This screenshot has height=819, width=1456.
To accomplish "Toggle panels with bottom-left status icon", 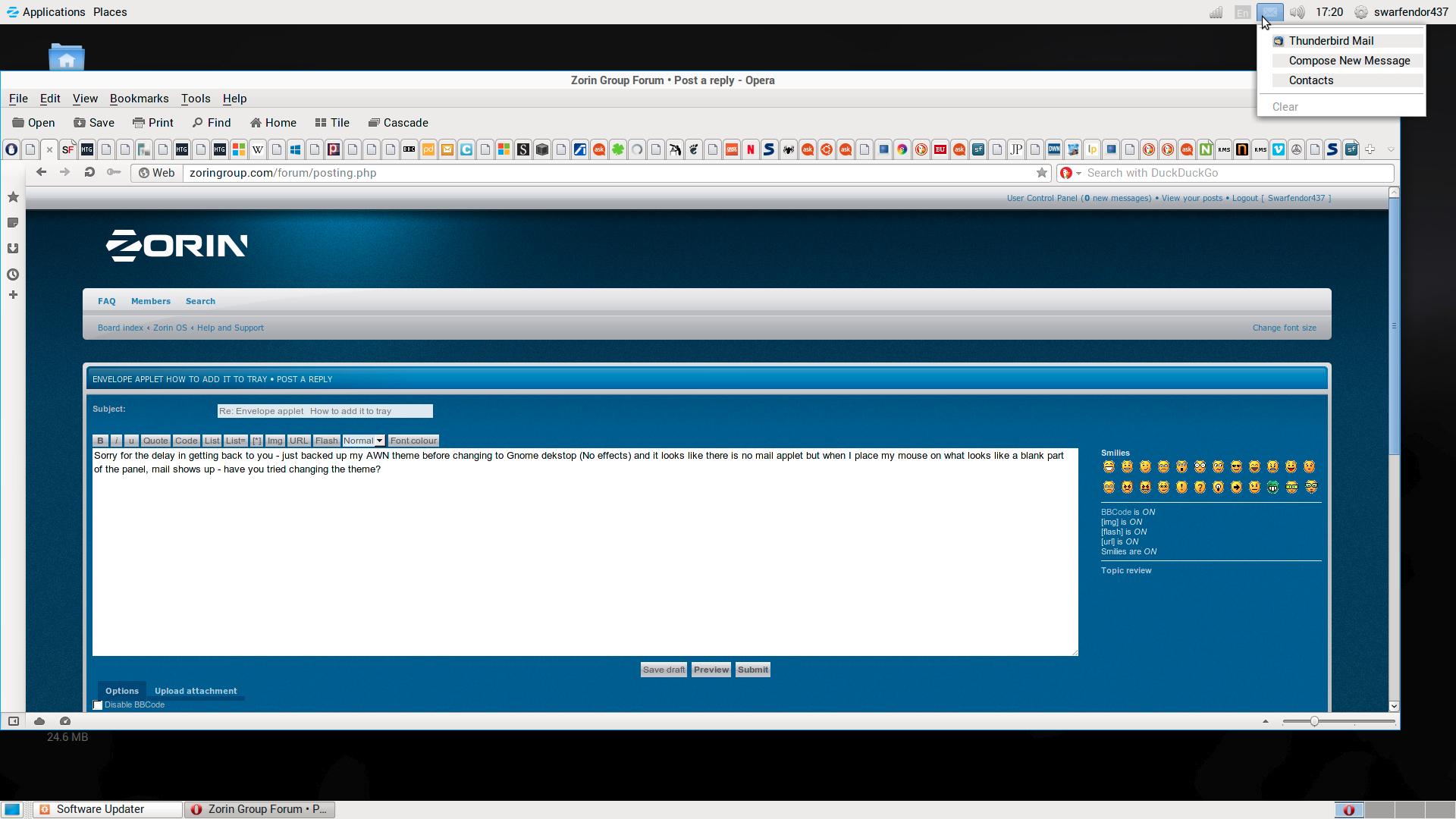I will [x=13, y=721].
